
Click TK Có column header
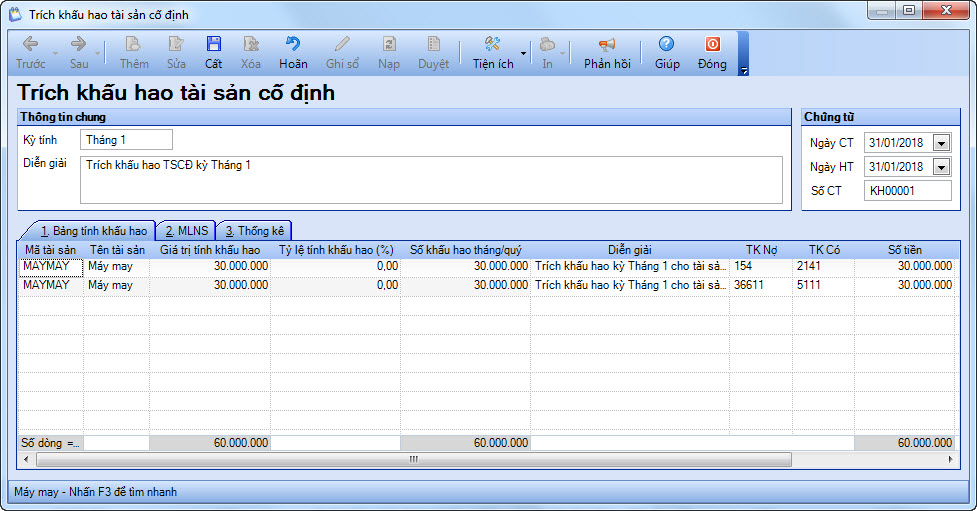[824, 250]
